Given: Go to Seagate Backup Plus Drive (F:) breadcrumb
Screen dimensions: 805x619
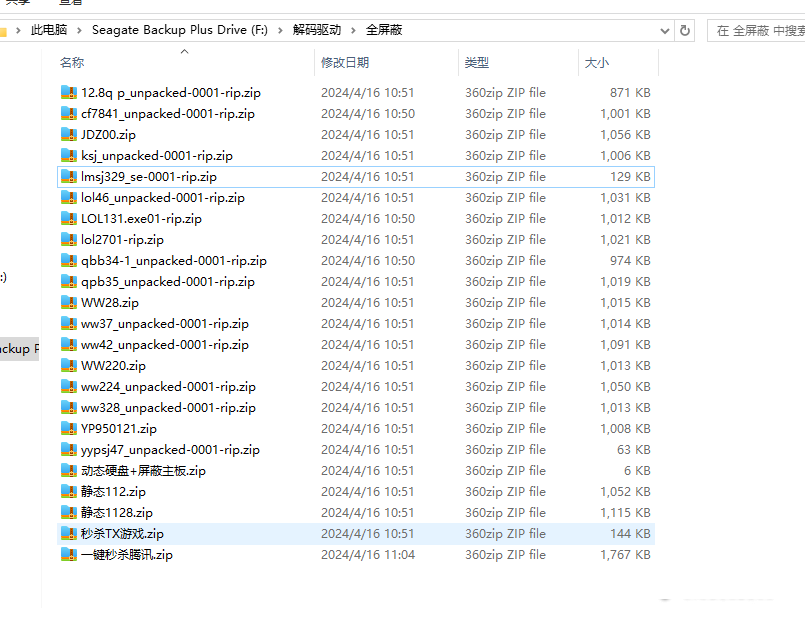Looking at the screenshot, I should click(180, 30).
